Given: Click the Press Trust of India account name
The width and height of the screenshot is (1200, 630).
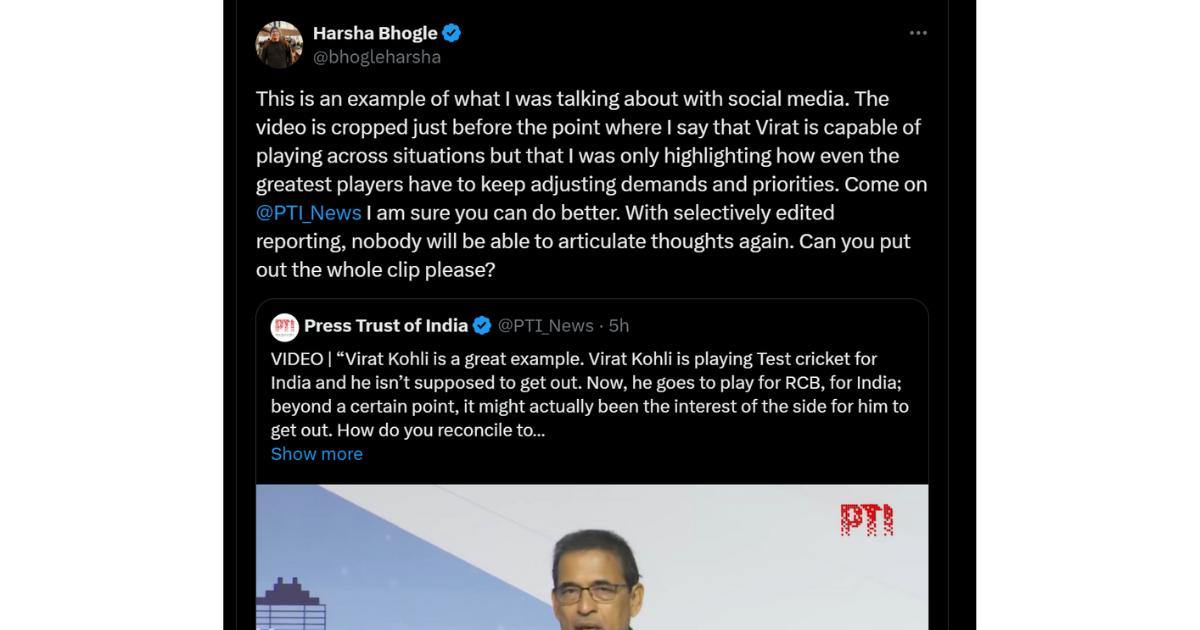Looking at the screenshot, I should pos(386,326).
